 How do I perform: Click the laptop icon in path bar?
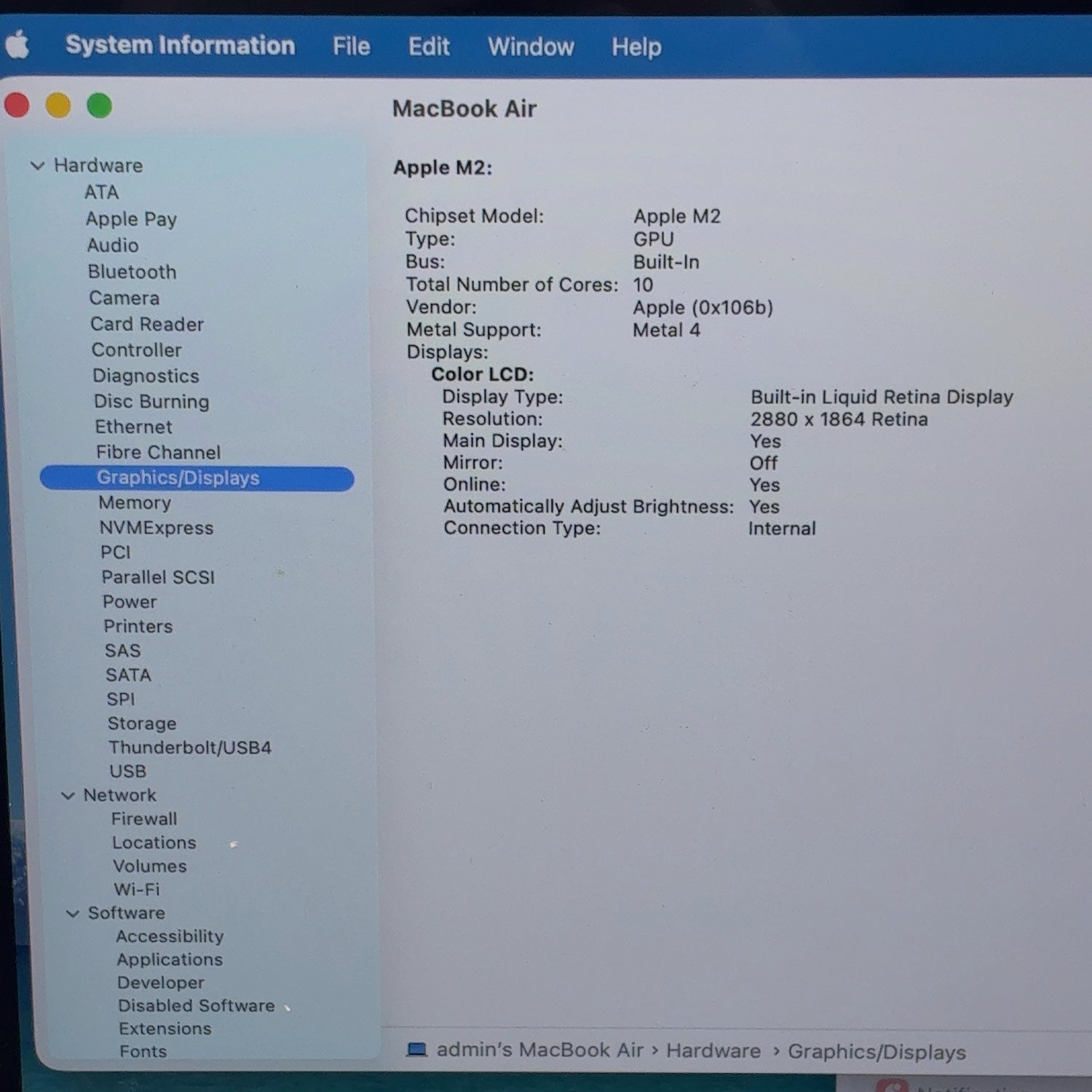point(416,1049)
